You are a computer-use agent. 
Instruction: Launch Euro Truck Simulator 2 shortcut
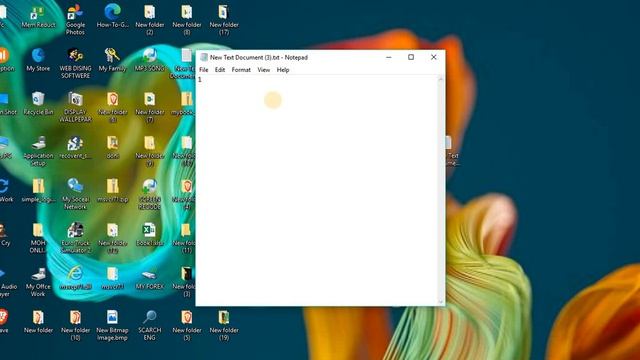[75, 238]
